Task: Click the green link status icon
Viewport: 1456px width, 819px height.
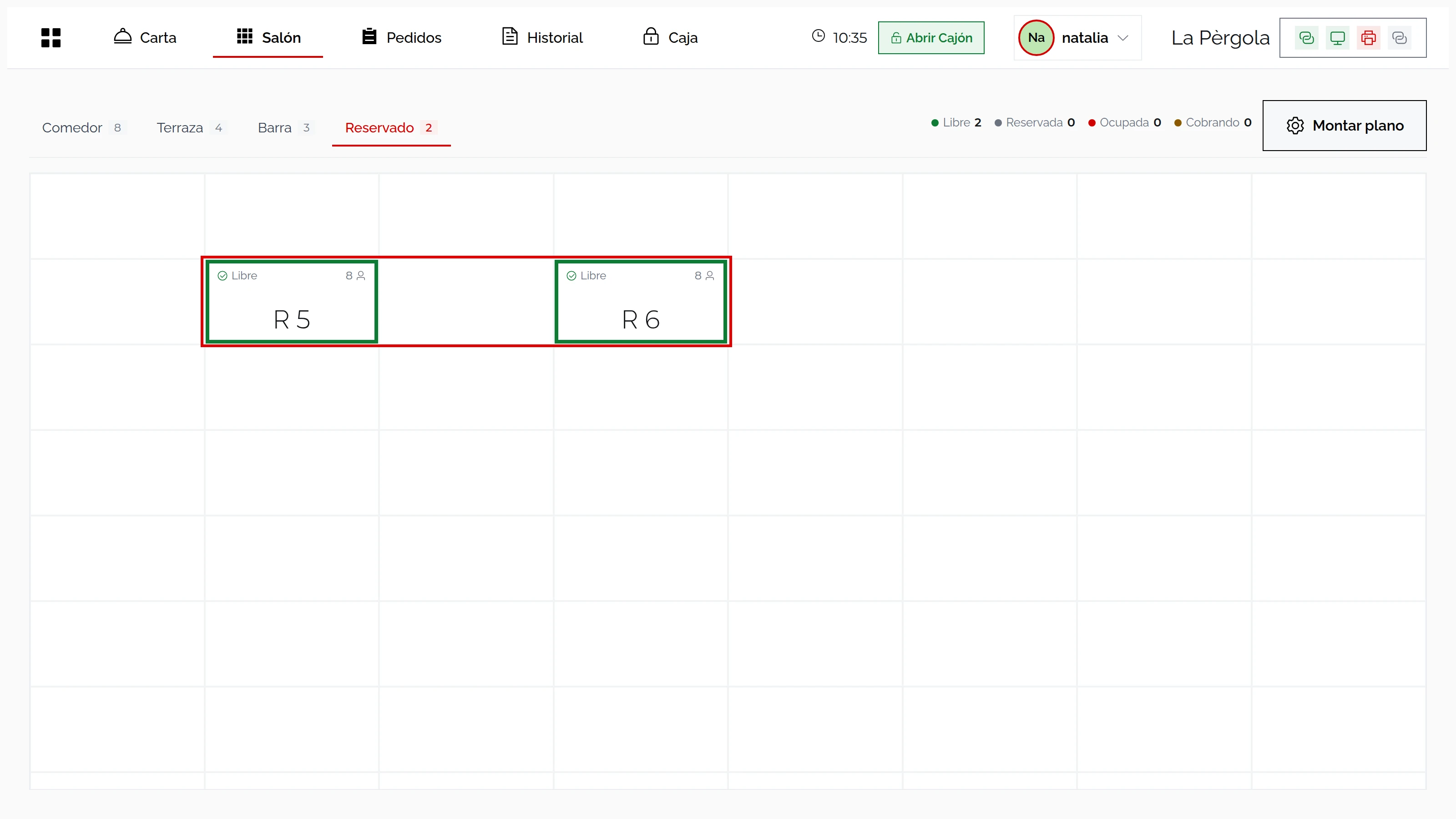Action: [x=1306, y=38]
